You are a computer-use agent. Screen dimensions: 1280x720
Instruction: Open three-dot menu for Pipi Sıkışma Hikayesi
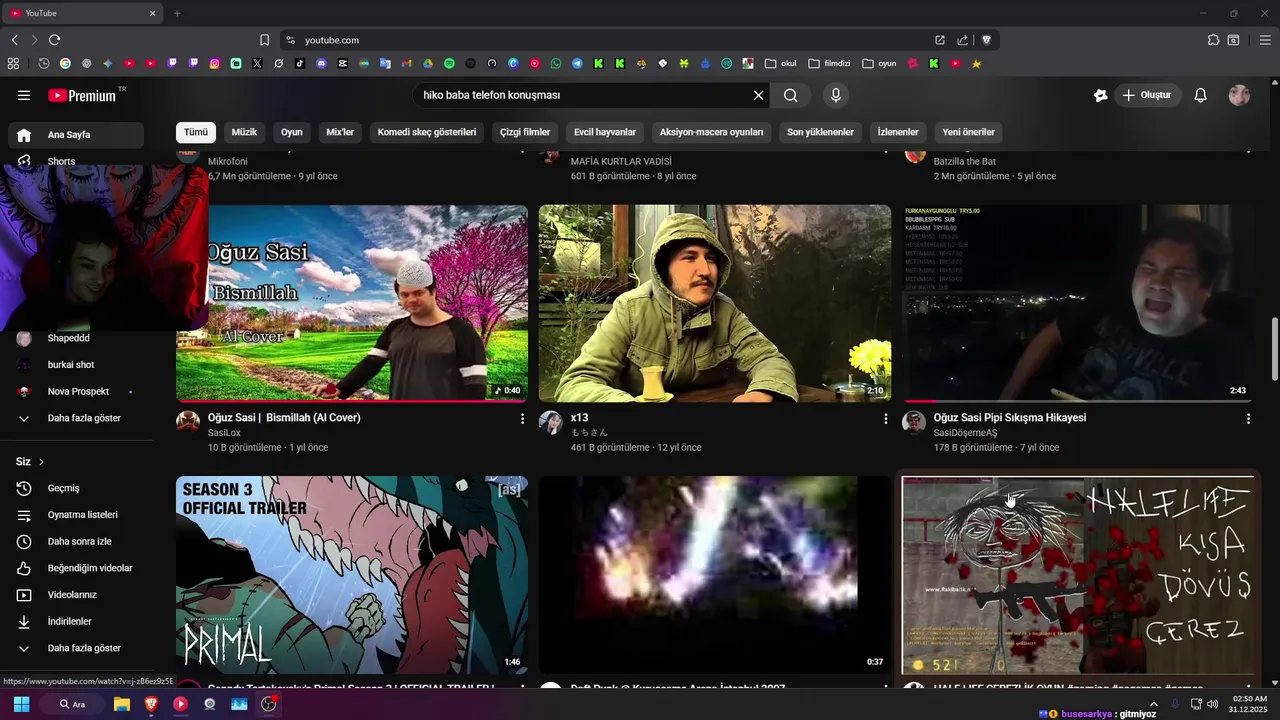(1248, 419)
